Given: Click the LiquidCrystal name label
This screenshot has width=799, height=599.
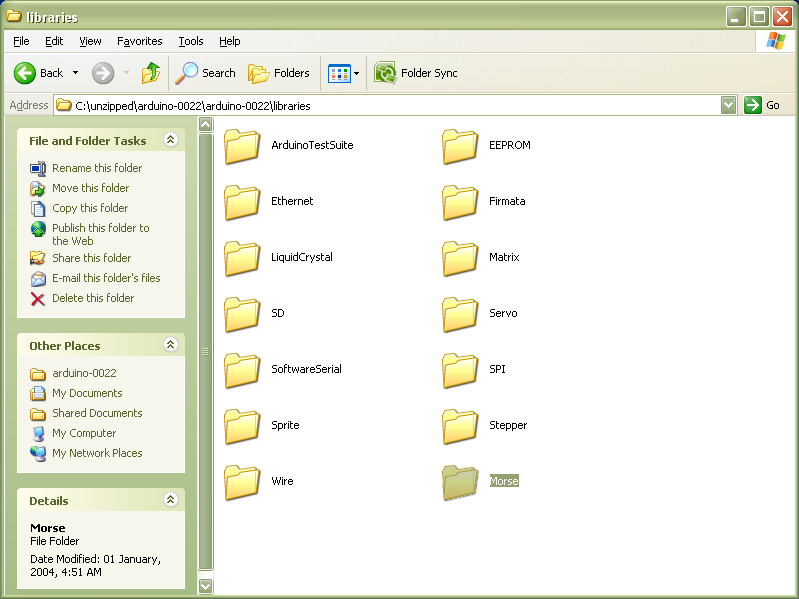Looking at the screenshot, I should [x=302, y=257].
